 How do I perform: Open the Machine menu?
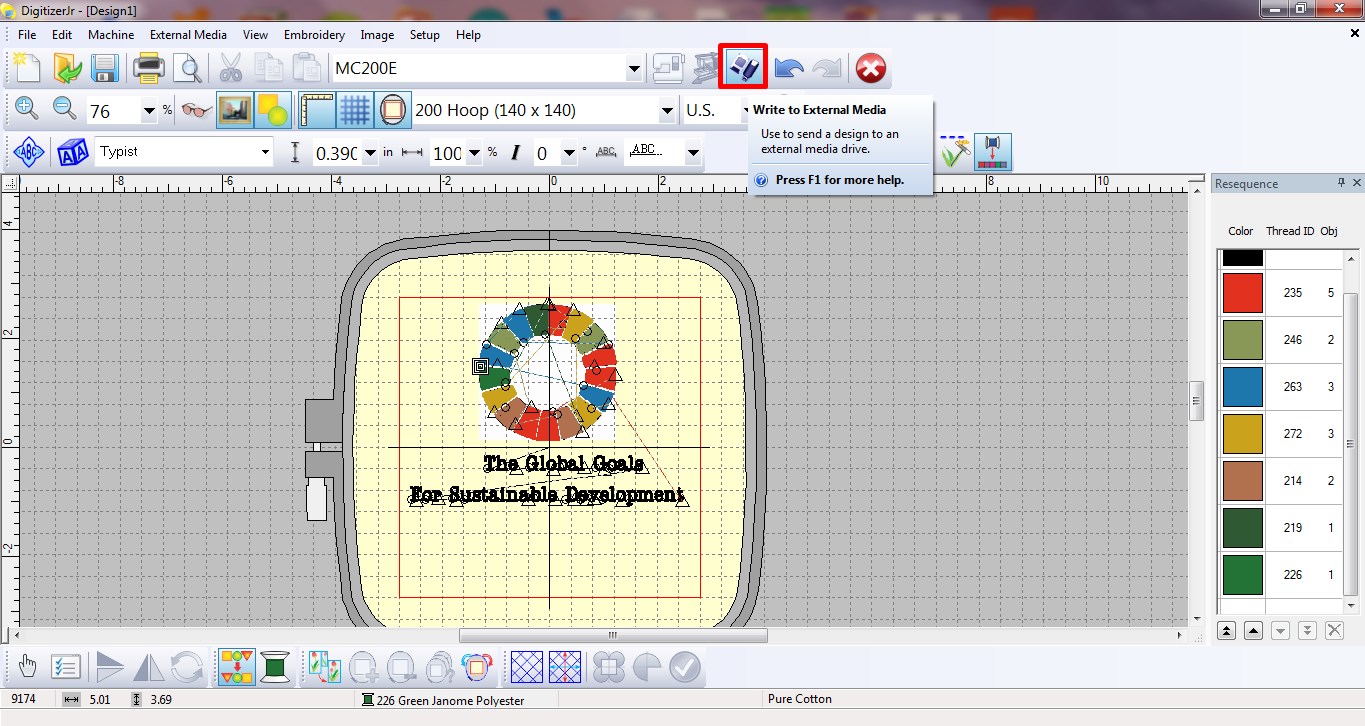tap(111, 34)
